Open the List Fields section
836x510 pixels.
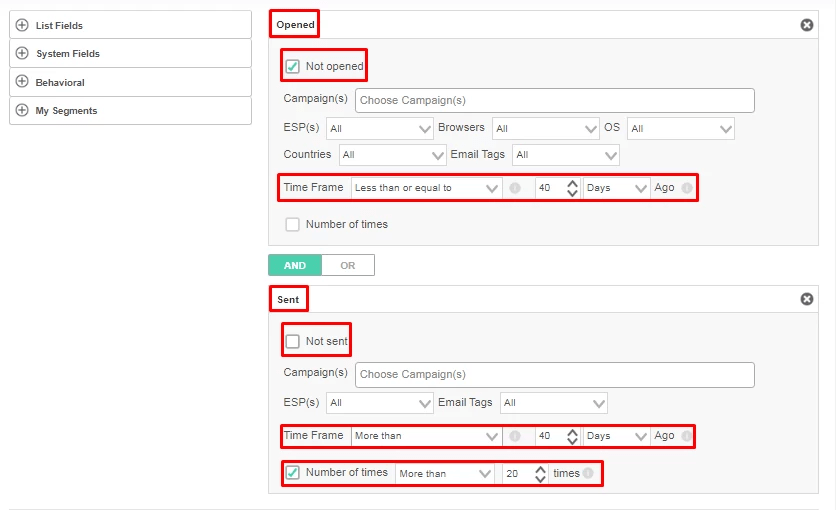tap(130, 25)
